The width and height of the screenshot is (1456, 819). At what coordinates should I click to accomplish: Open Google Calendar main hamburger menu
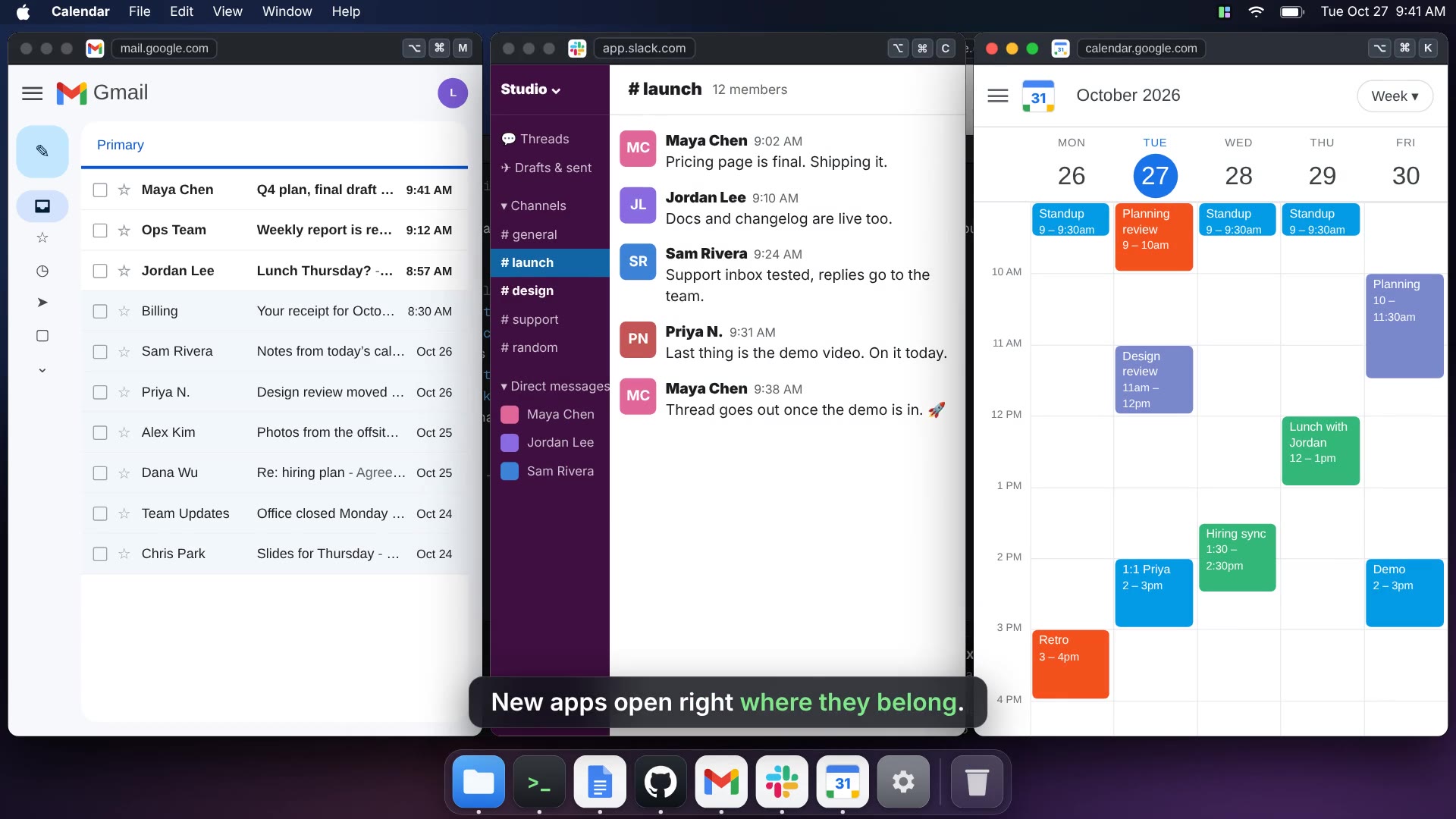tap(998, 96)
